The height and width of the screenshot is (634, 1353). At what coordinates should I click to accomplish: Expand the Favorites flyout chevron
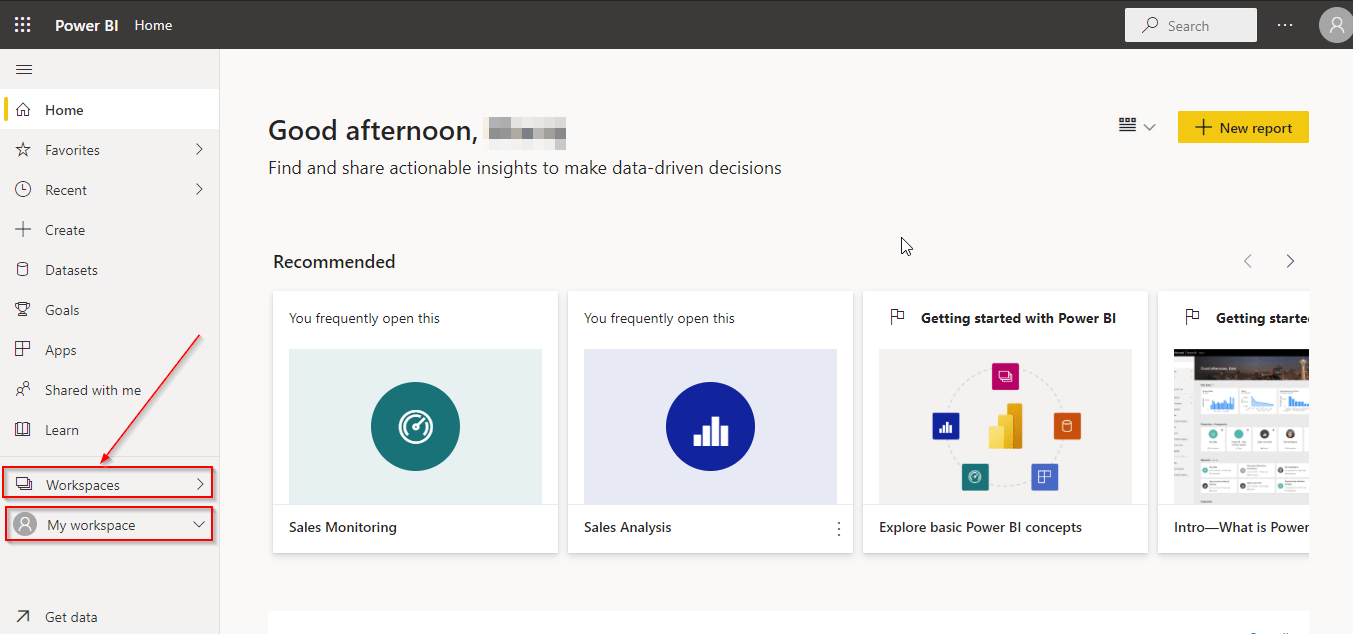pos(199,150)
